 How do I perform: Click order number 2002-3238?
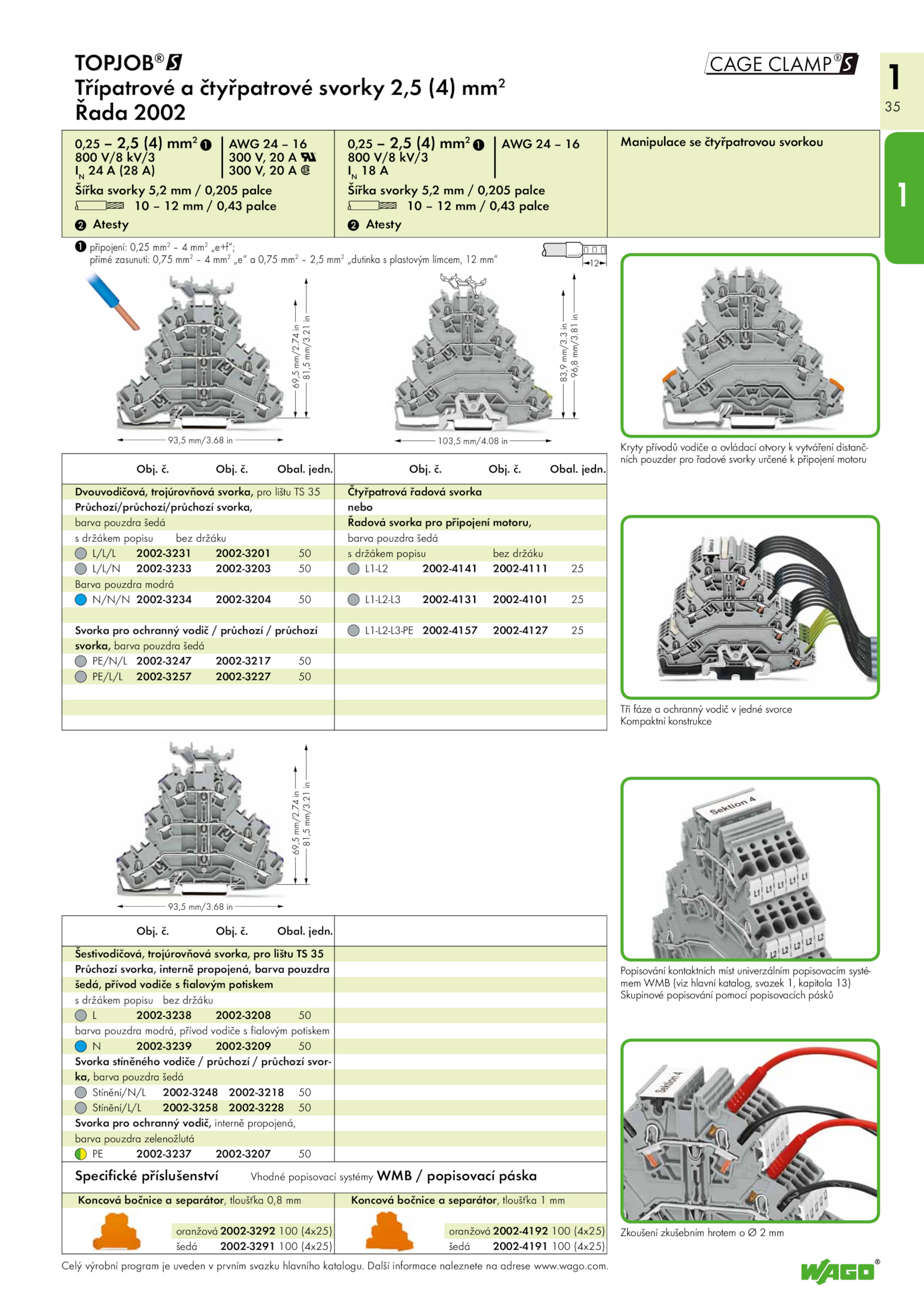[x=164, y=1015]
